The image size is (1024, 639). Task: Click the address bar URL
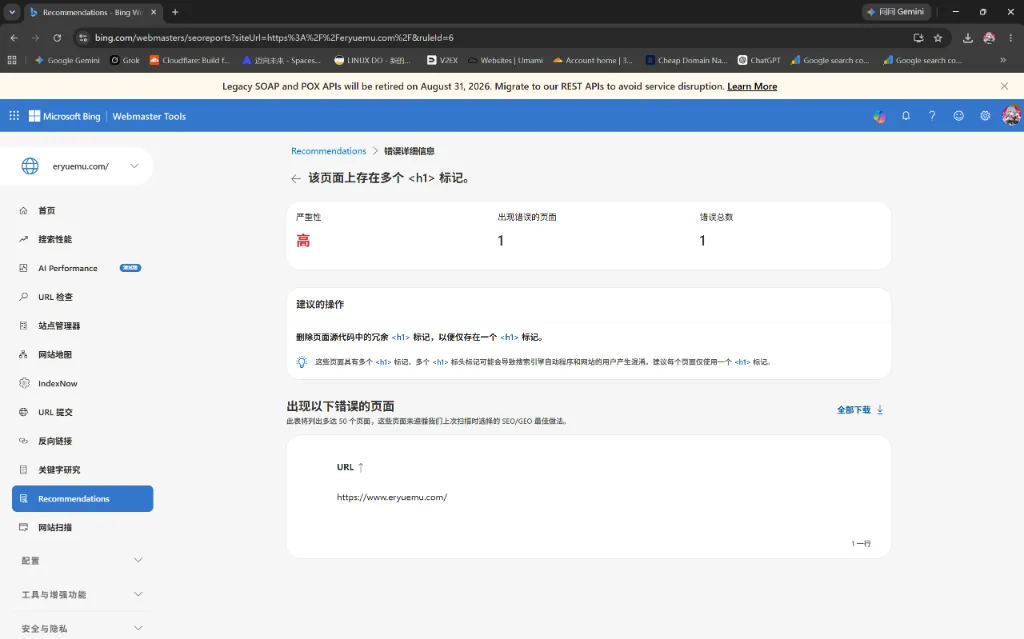tap(274, 38)
